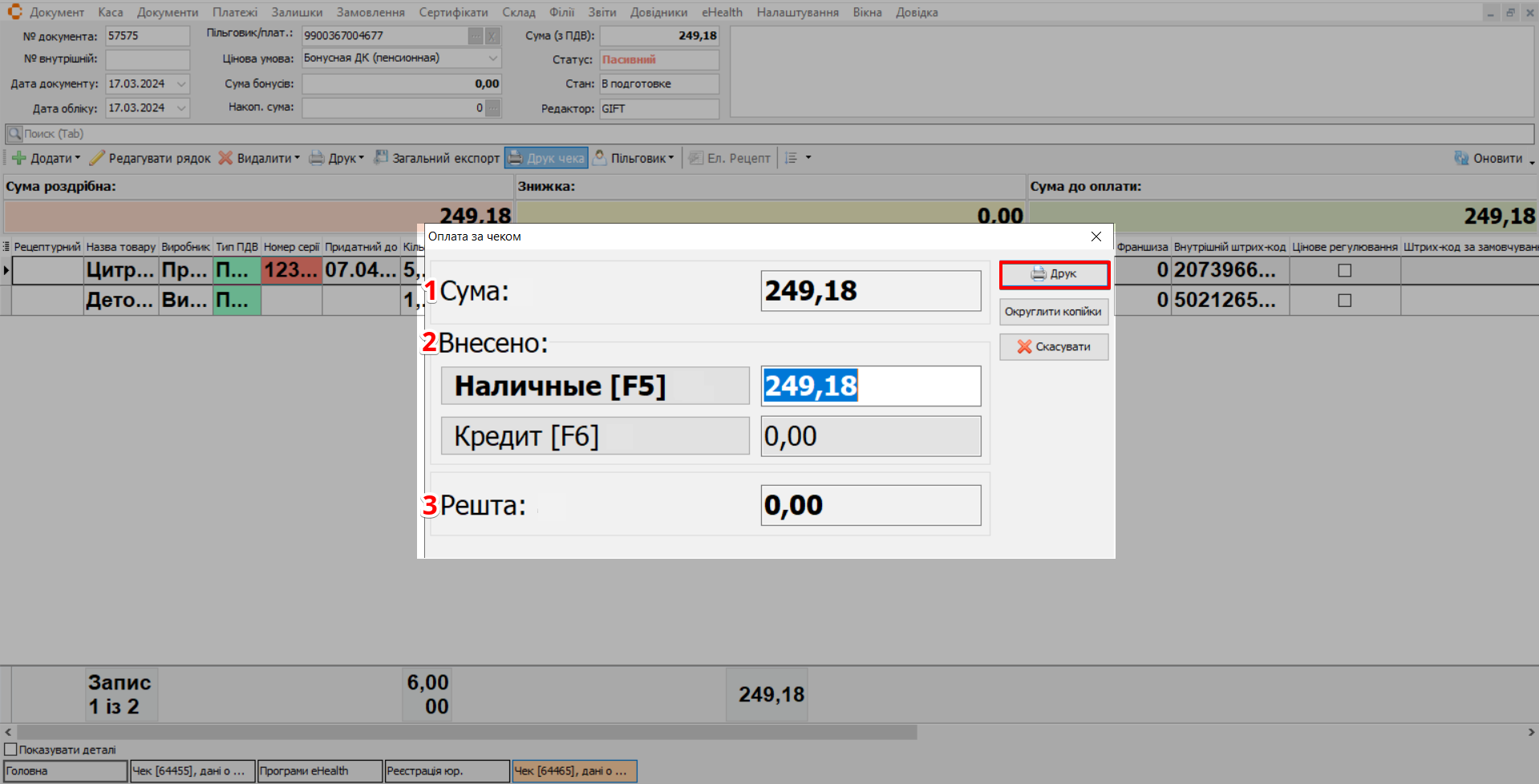Close the Оплата за чеком dialog
The image size is (1539, 784).
[x=1096, y=236]
